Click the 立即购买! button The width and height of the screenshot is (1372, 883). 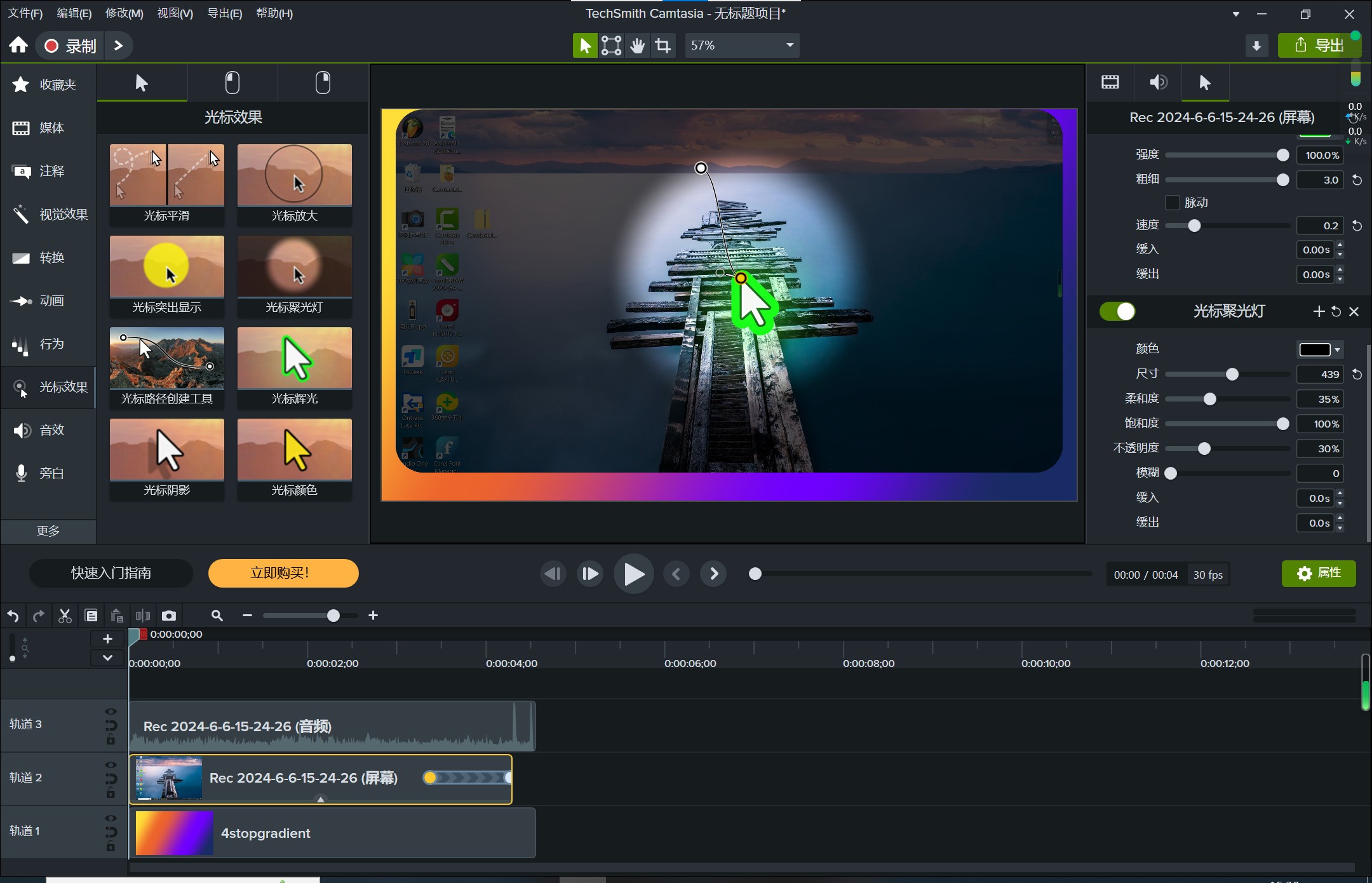[283, 573]
